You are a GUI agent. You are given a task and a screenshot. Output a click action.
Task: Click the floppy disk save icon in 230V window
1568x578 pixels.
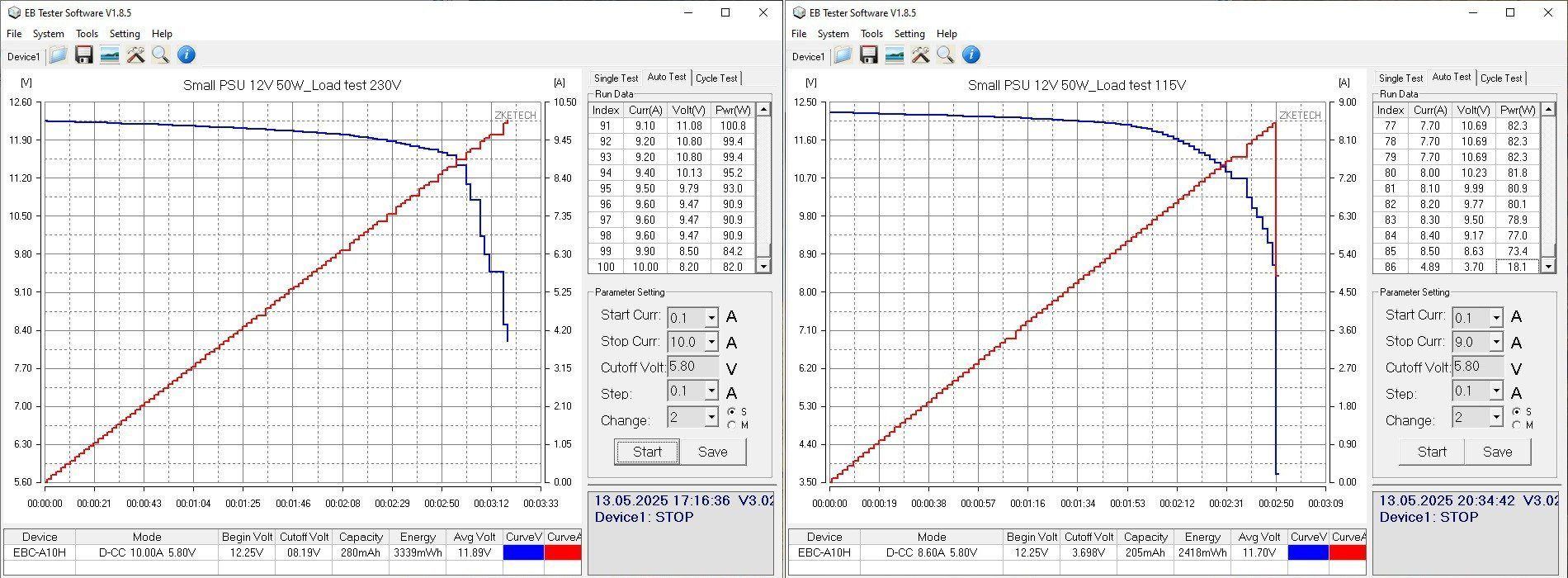coord(83,55)
